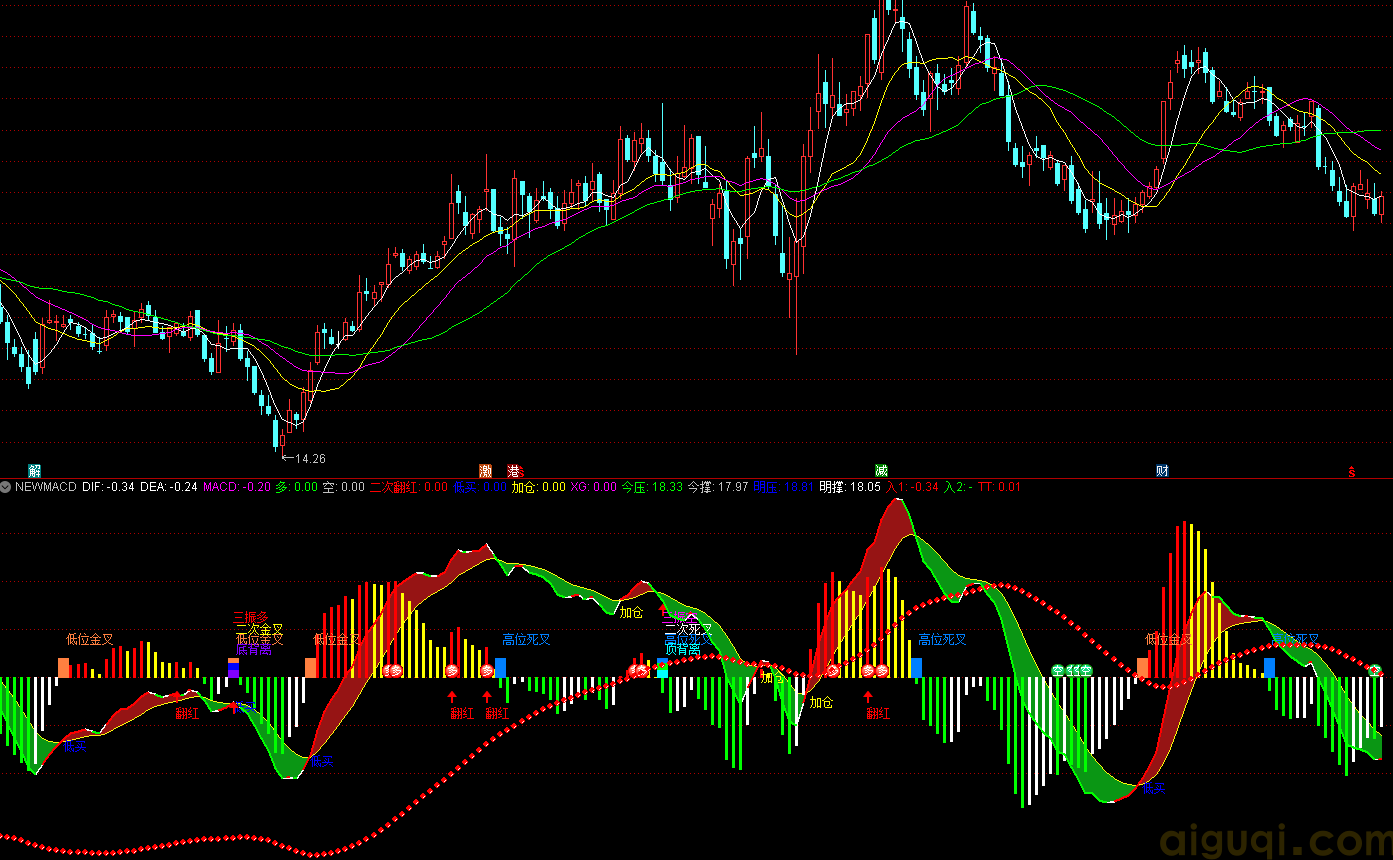
Task: Click the blue 低买: 0.00 value
Action: click(x=480, y=487)
